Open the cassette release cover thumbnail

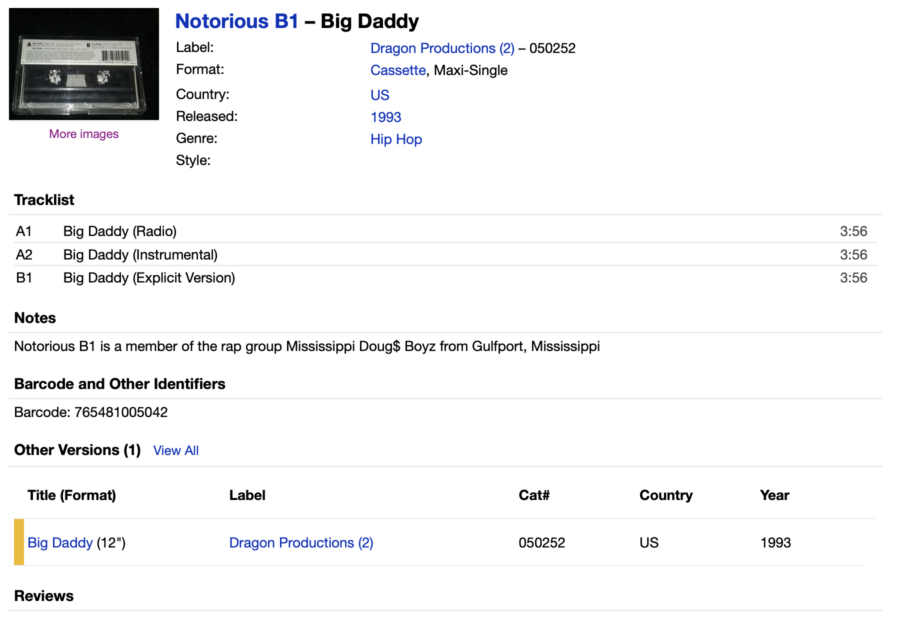point(84,64)
